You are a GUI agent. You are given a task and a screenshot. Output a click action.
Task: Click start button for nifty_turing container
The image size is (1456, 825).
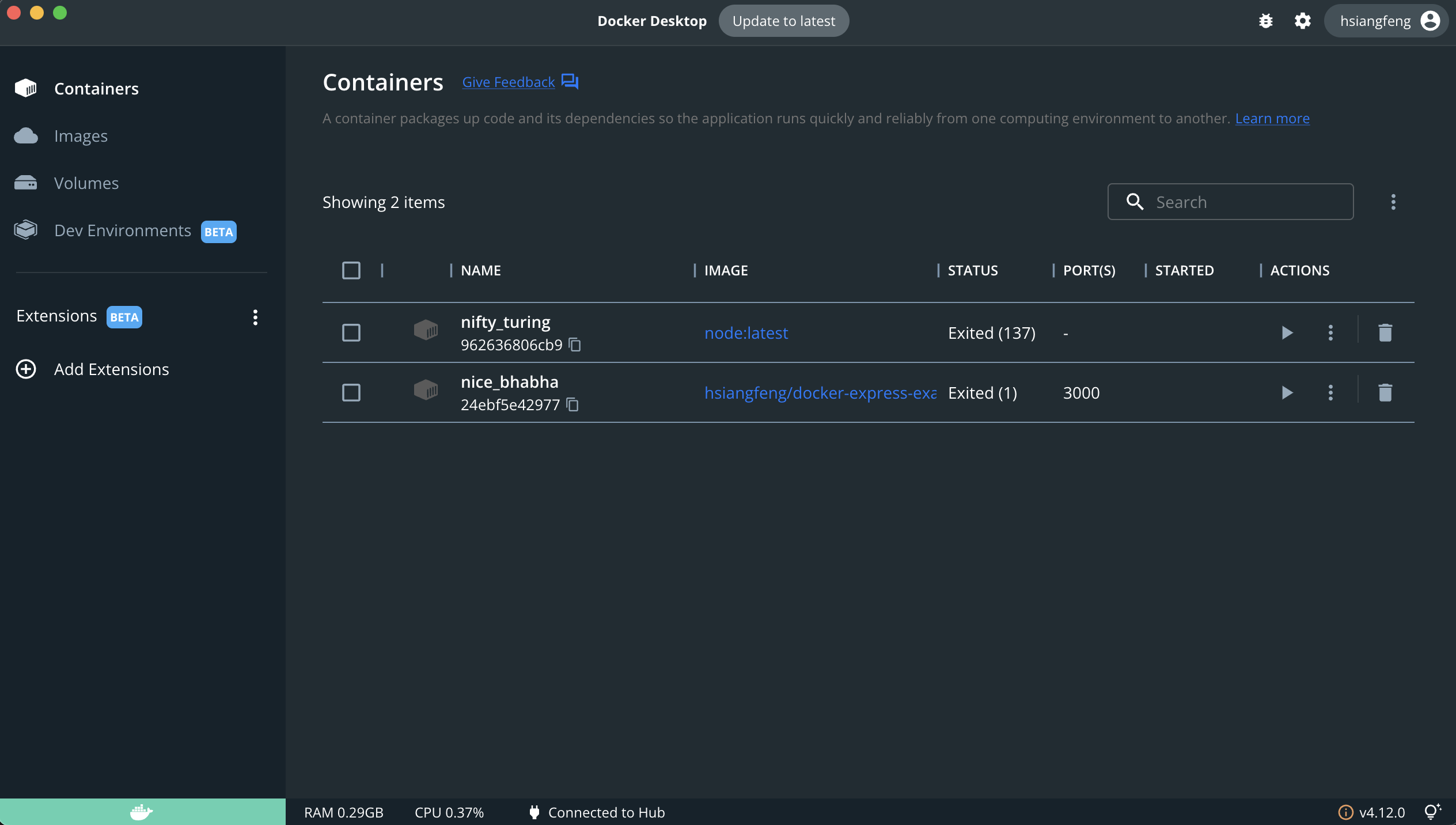click(1287, 332)
